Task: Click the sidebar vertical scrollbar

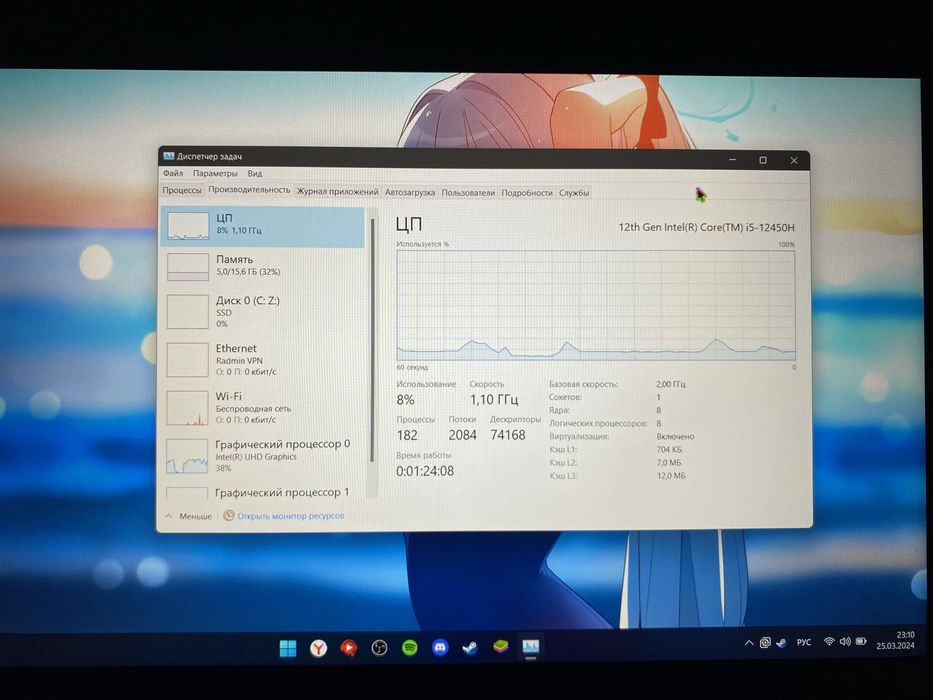Action: pyautogui.click(x=372, y=340)
